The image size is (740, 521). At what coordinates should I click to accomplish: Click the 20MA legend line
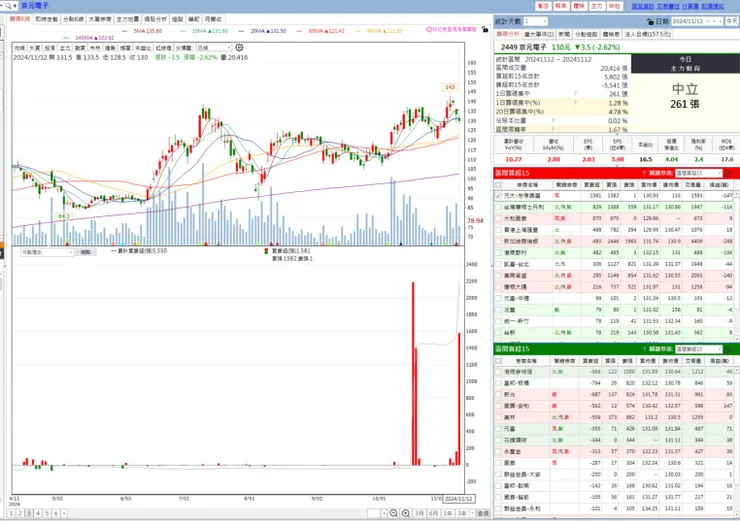point(262,31)
